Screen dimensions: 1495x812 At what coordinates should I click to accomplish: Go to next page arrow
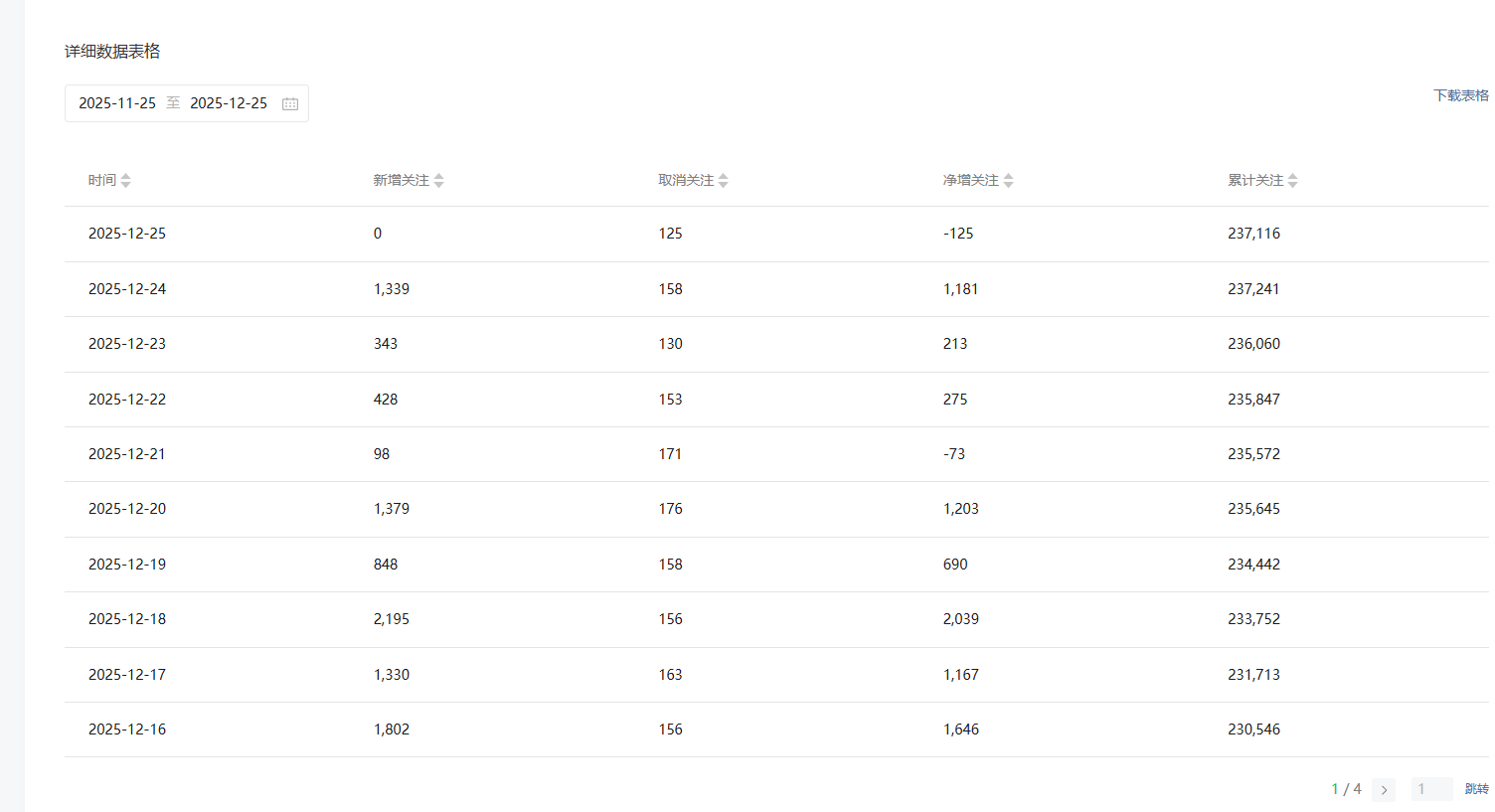pos(1384,790)
